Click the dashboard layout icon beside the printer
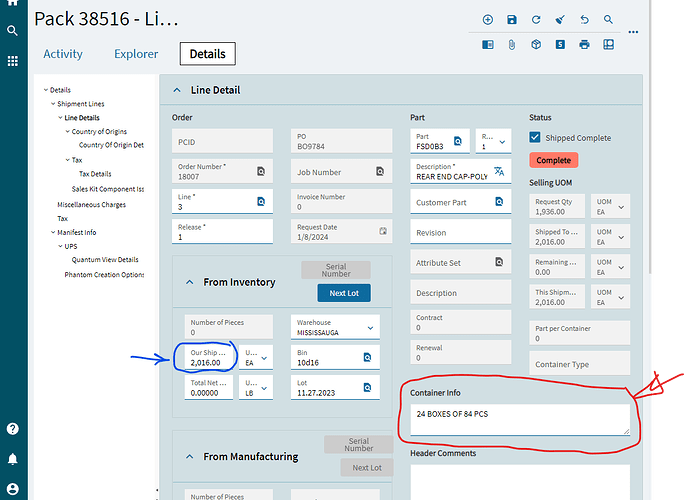 coord(608,45)
